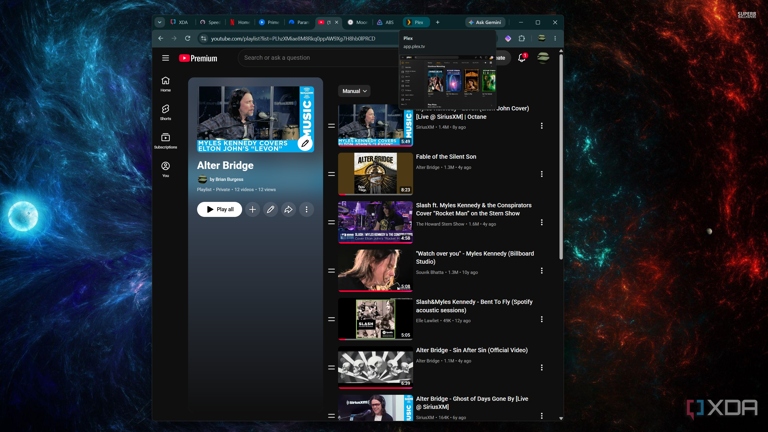Screen dimensions: 768x432
Task: Open the You section in sidebar
Action: pyautogui.click(x=166, y=169)
